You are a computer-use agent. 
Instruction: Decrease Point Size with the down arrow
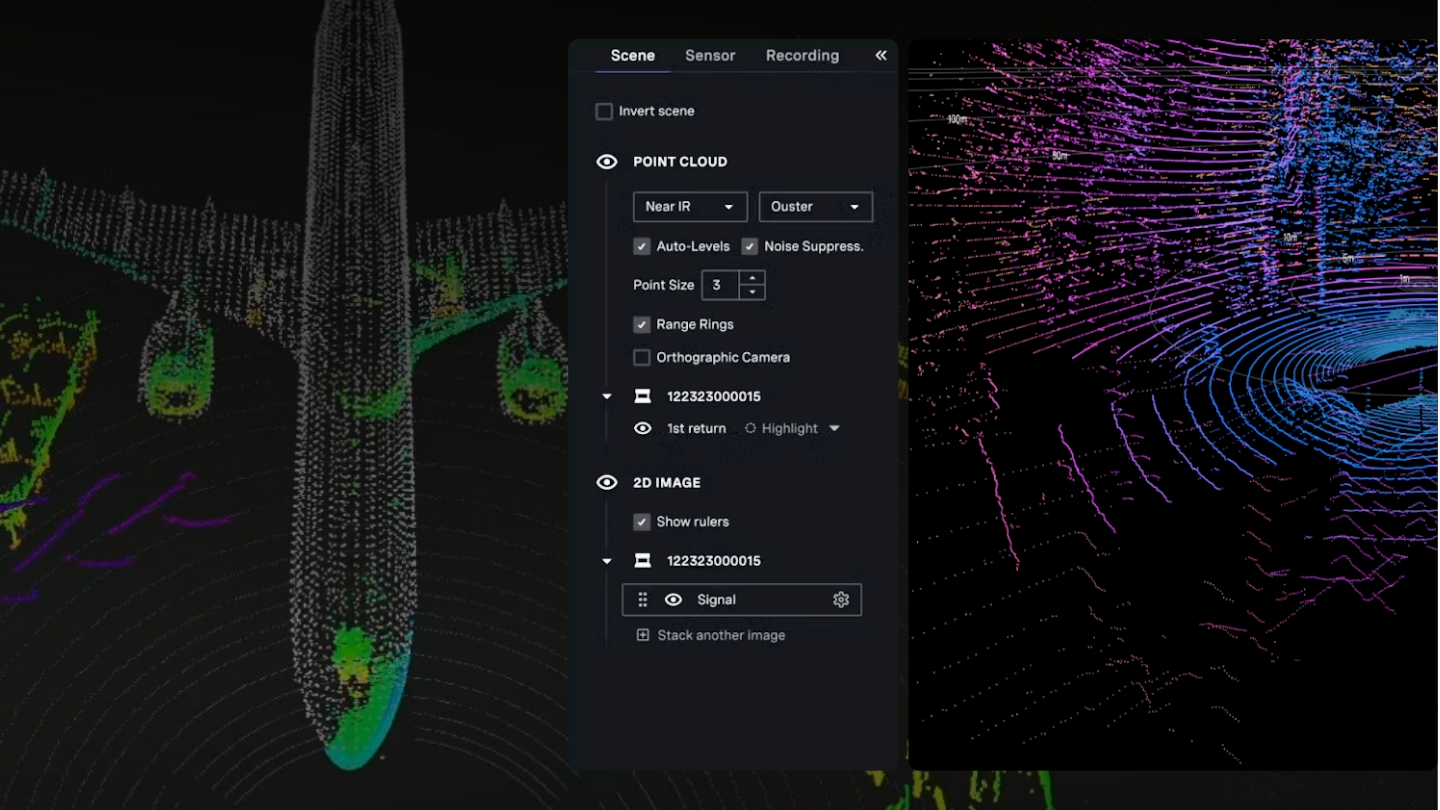[752, 292]
